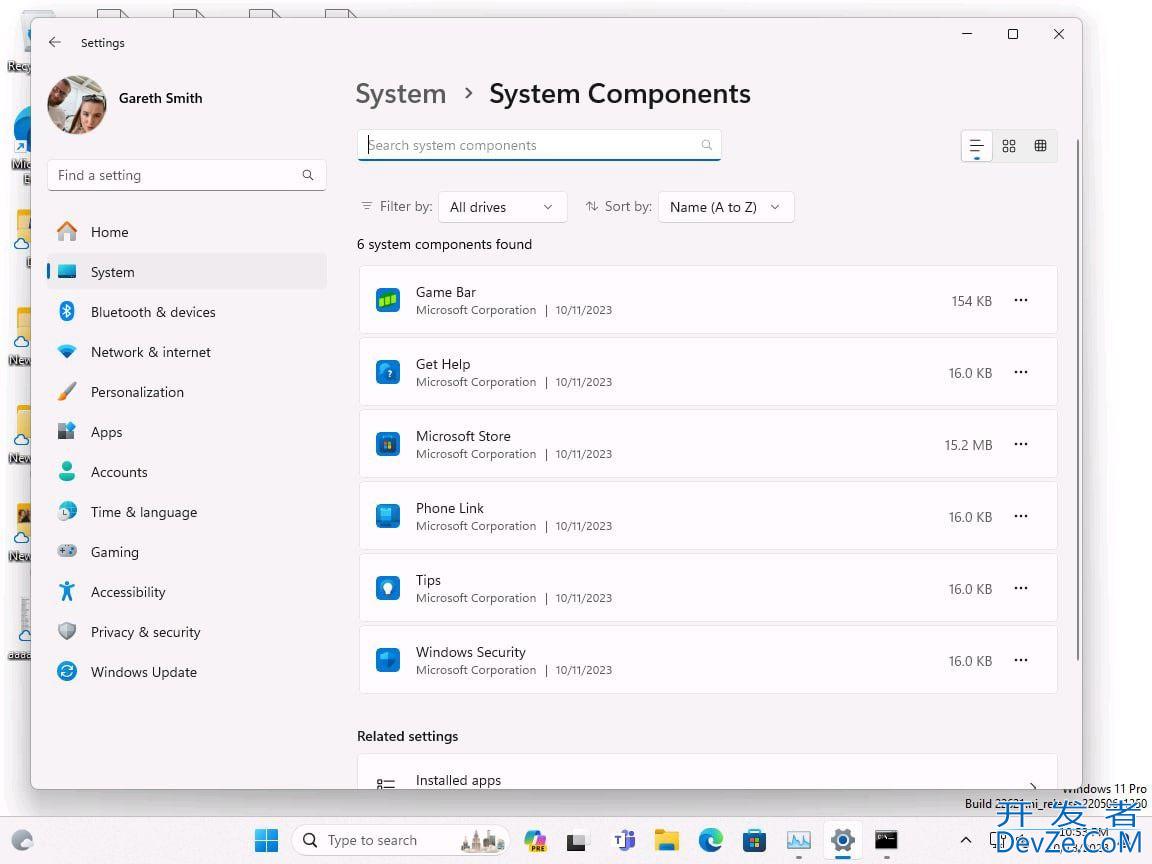Click the 154 KB size value

(x=971, y=301)
